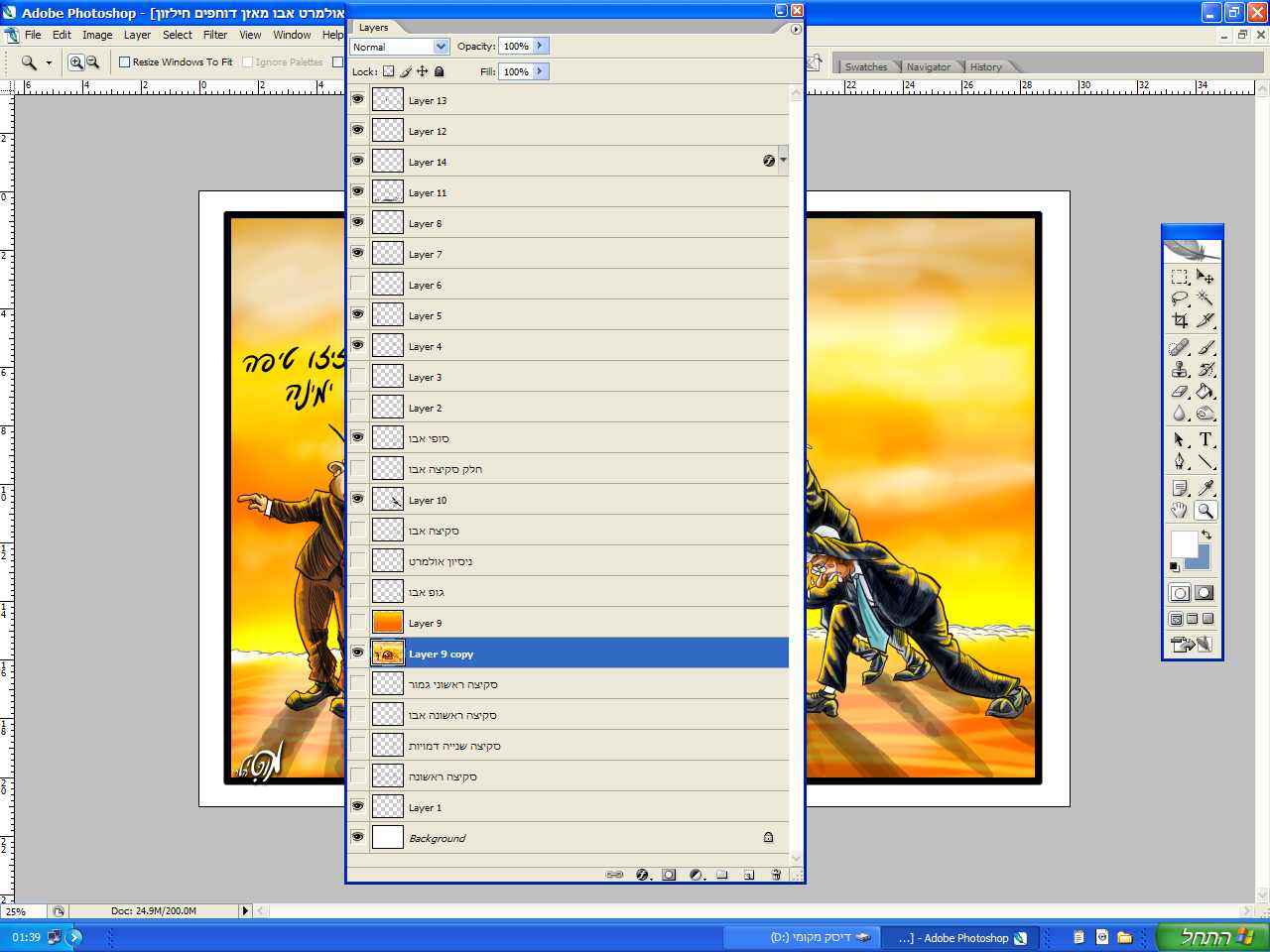The height and width of the screenshot is (952, 1270).
Task: Select the Brush tool
Action: point(1205,347)
